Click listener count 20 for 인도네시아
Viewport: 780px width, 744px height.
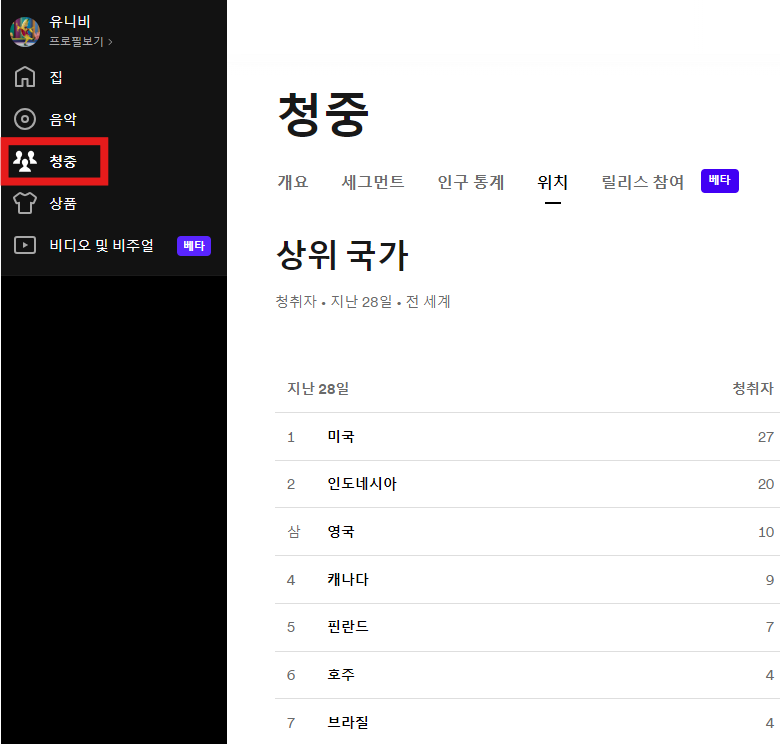[x=766, y=484]
